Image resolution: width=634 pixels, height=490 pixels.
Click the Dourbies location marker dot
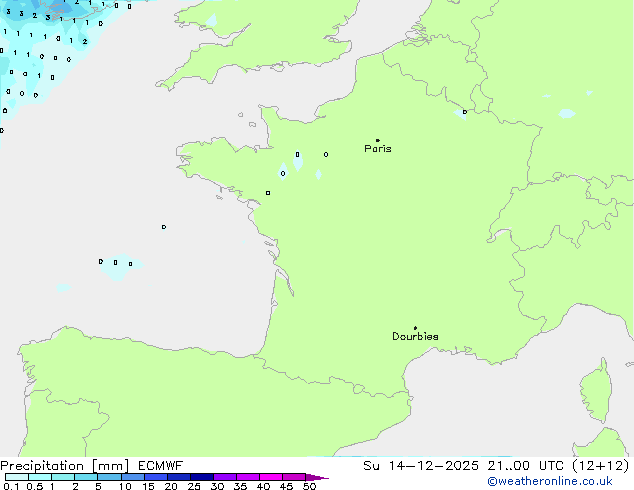click(415, 328)
